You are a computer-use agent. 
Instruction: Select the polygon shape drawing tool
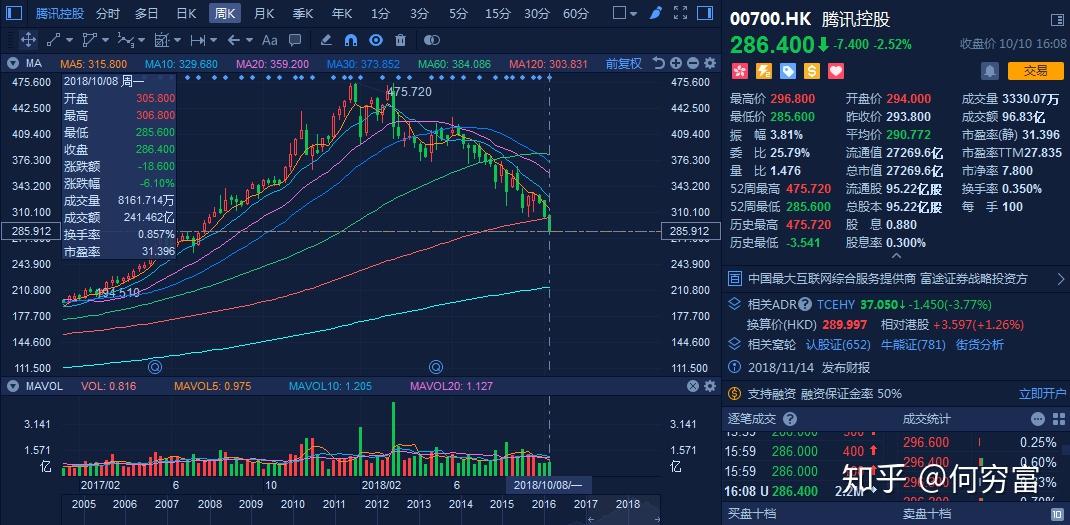tap(90, 40)
